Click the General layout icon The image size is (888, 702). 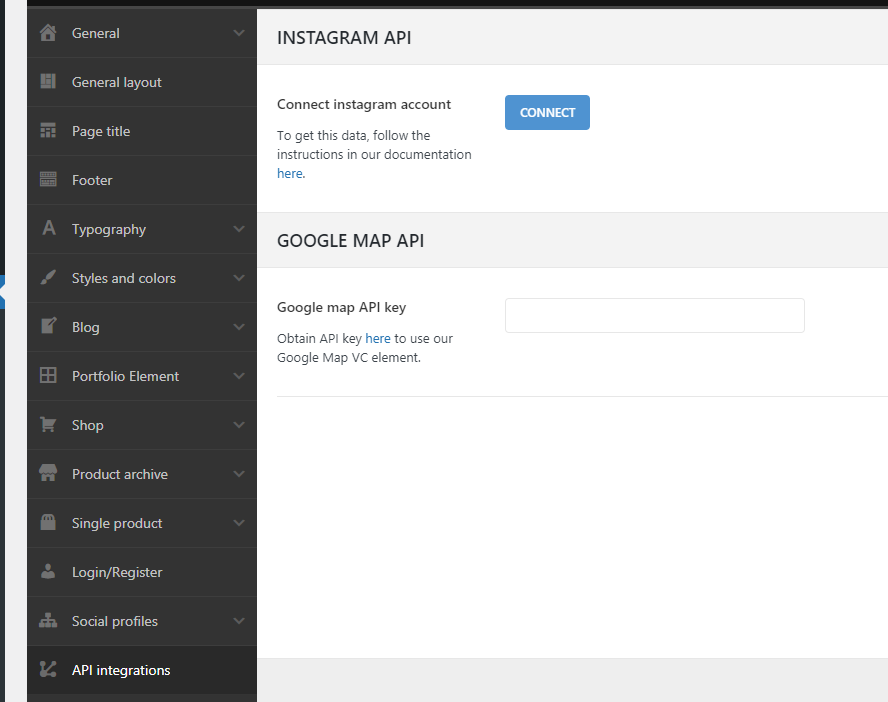click(x=48, y=82)
